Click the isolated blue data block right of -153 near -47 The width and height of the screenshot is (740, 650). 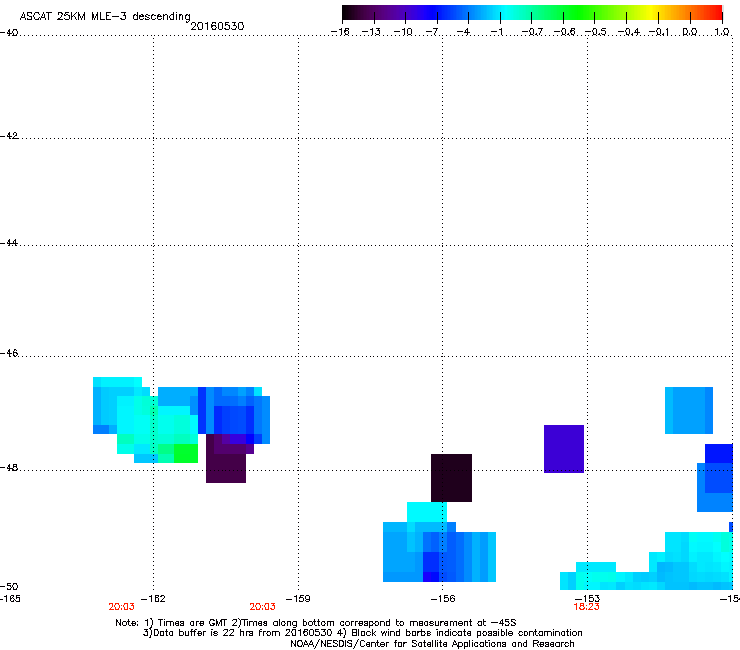coord(689,410)
